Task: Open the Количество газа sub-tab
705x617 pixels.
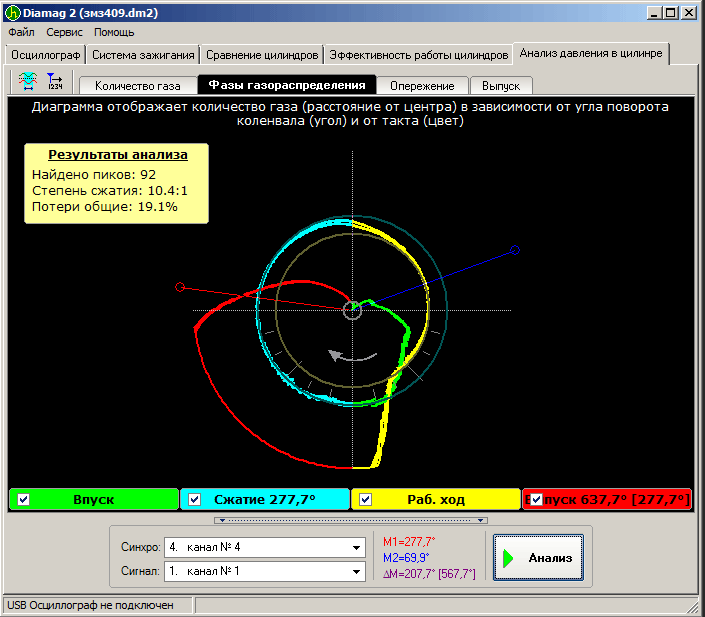Action: pyautogui.click(x=138, y=85)
